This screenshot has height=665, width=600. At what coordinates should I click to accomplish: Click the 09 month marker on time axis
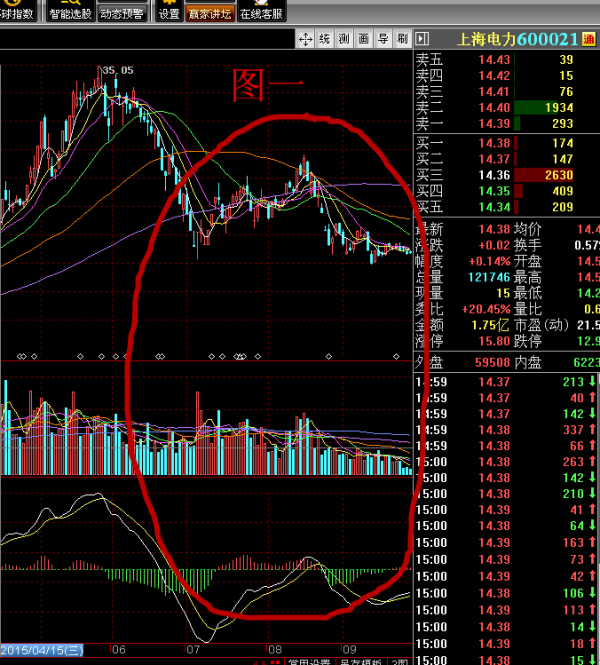click(349, 650)
